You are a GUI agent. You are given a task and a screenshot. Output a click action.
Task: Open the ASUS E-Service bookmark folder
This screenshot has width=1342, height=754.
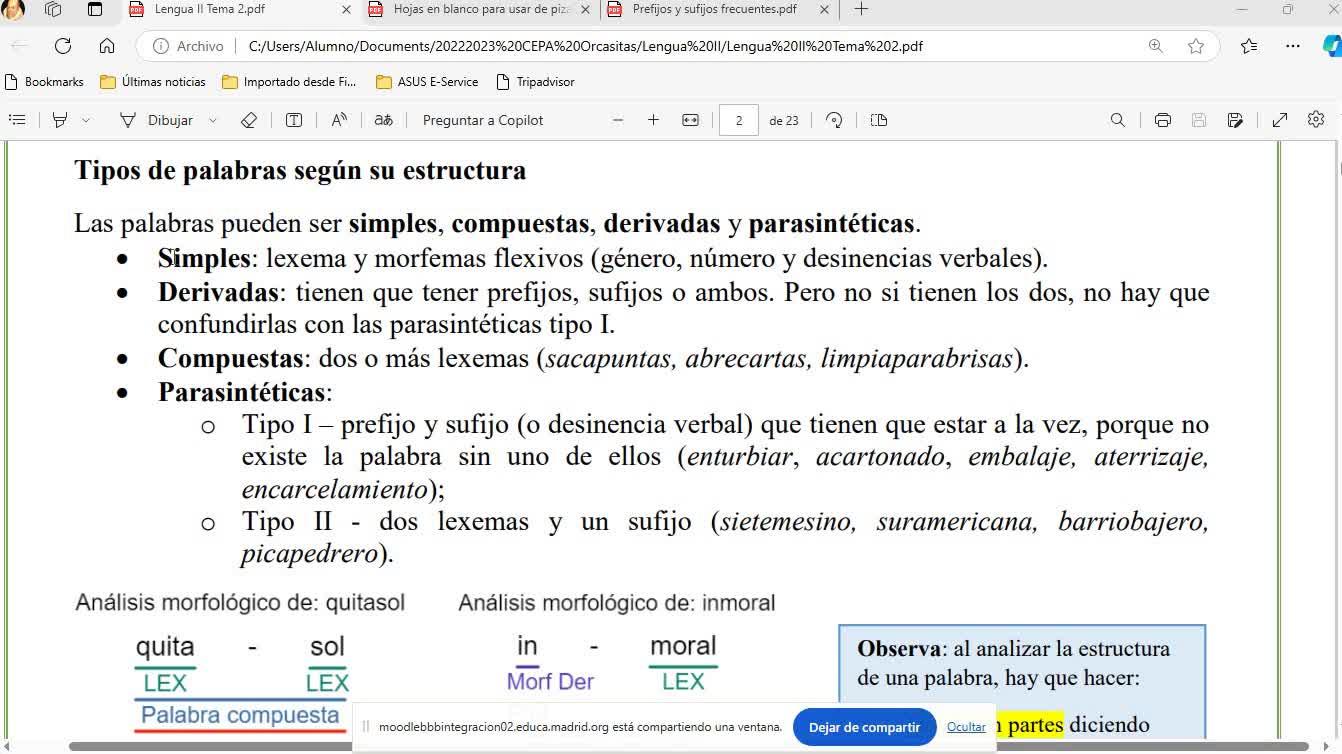(x=427, y=82)
